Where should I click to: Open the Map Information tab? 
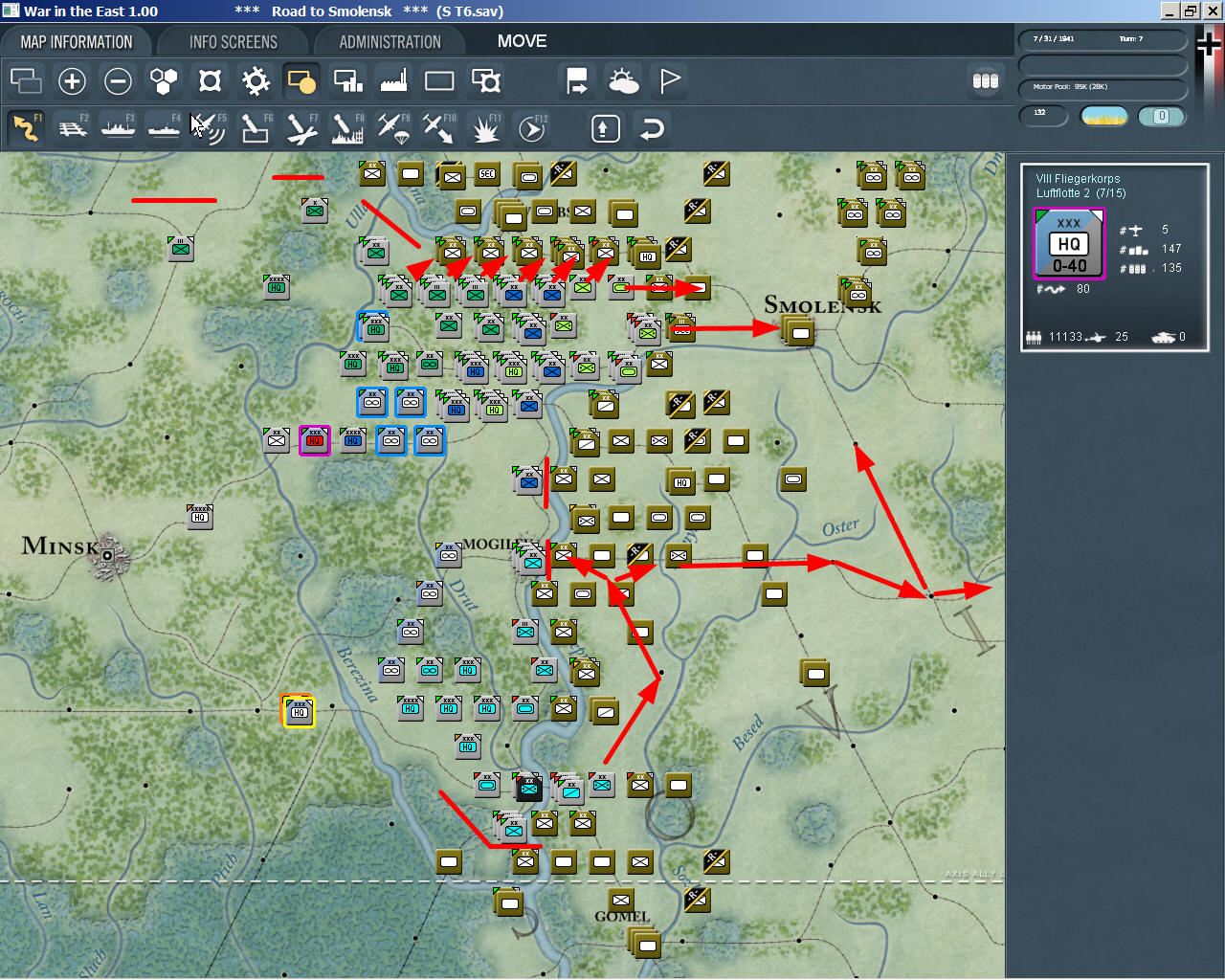coord(77,42)
